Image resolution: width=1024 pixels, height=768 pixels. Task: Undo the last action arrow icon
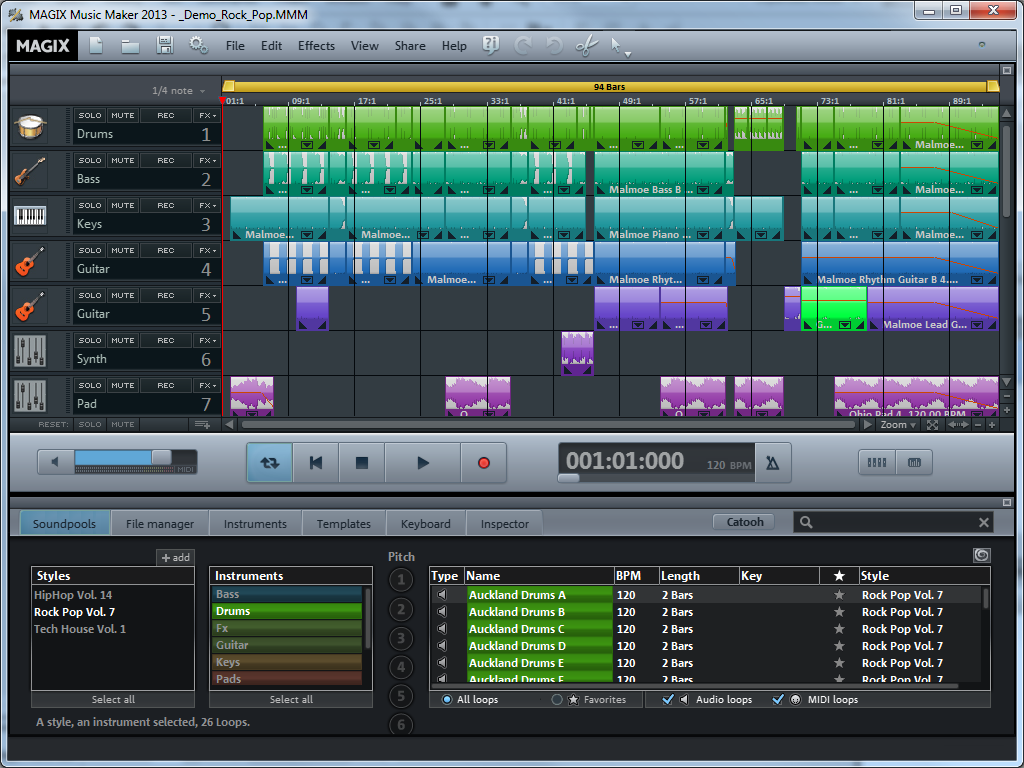click(x=554, y=46)
